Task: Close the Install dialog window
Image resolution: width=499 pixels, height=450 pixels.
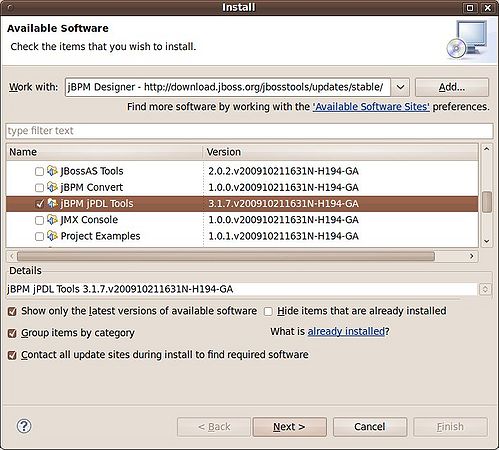Action: point(488,7)
